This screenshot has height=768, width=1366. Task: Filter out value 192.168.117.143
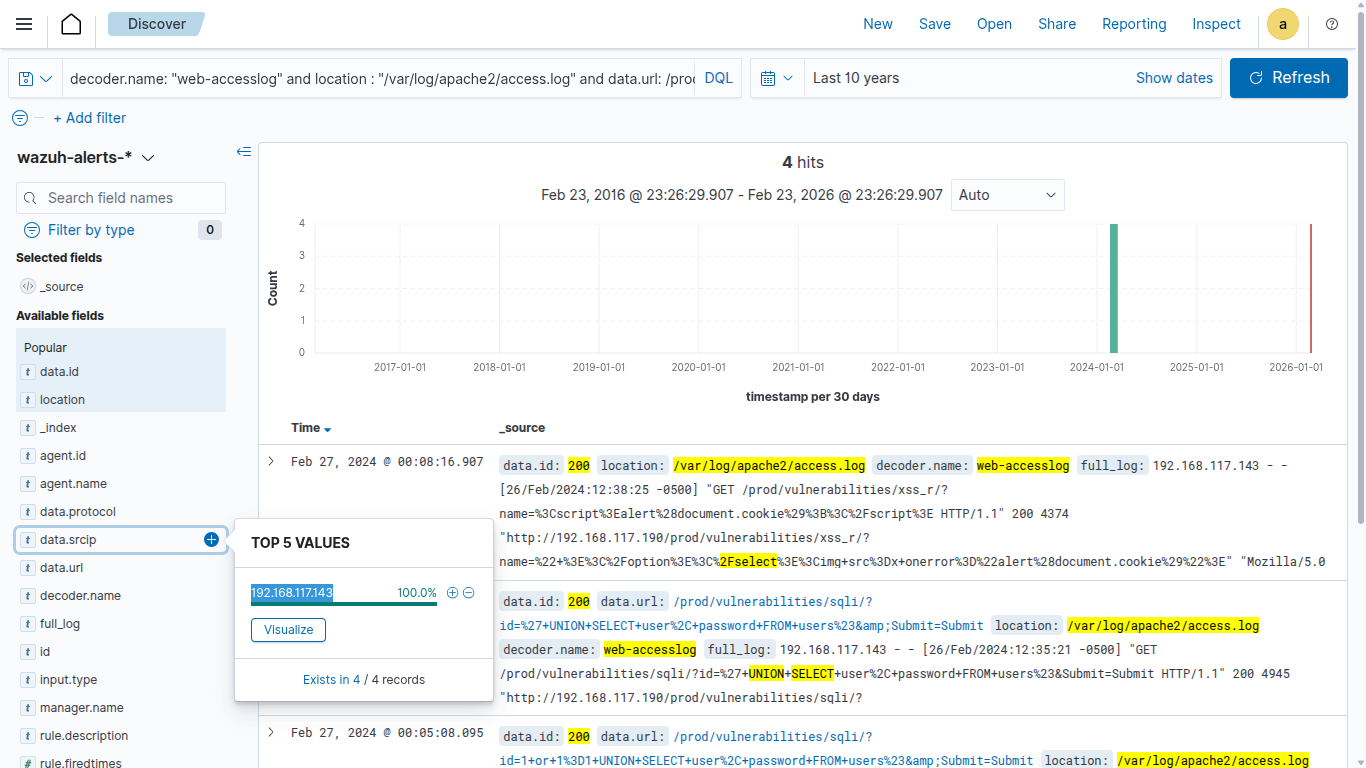tap(469, 593)
